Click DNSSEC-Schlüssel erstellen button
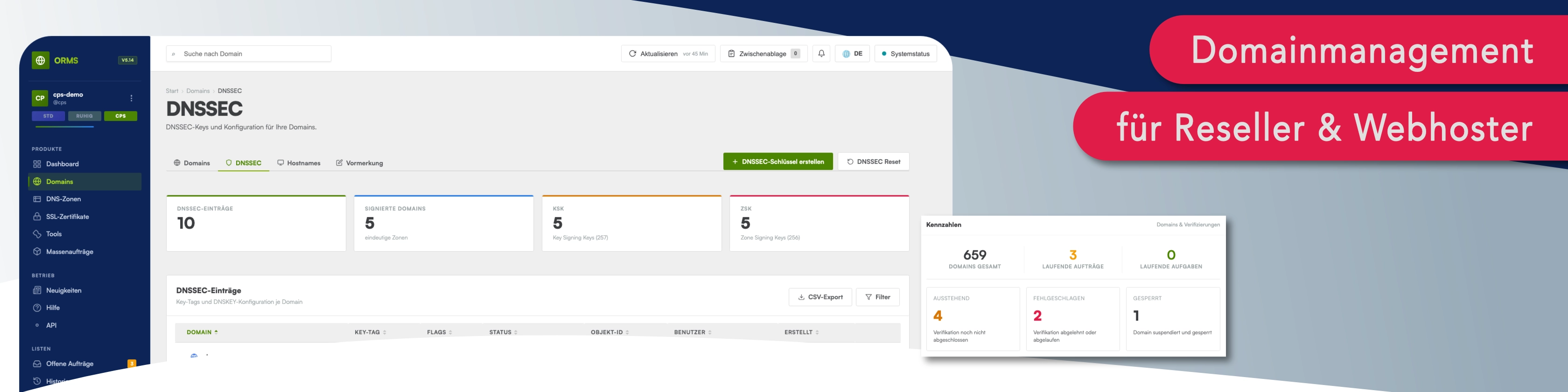This screenshot has height=392, width=1568. pos(778,162)
